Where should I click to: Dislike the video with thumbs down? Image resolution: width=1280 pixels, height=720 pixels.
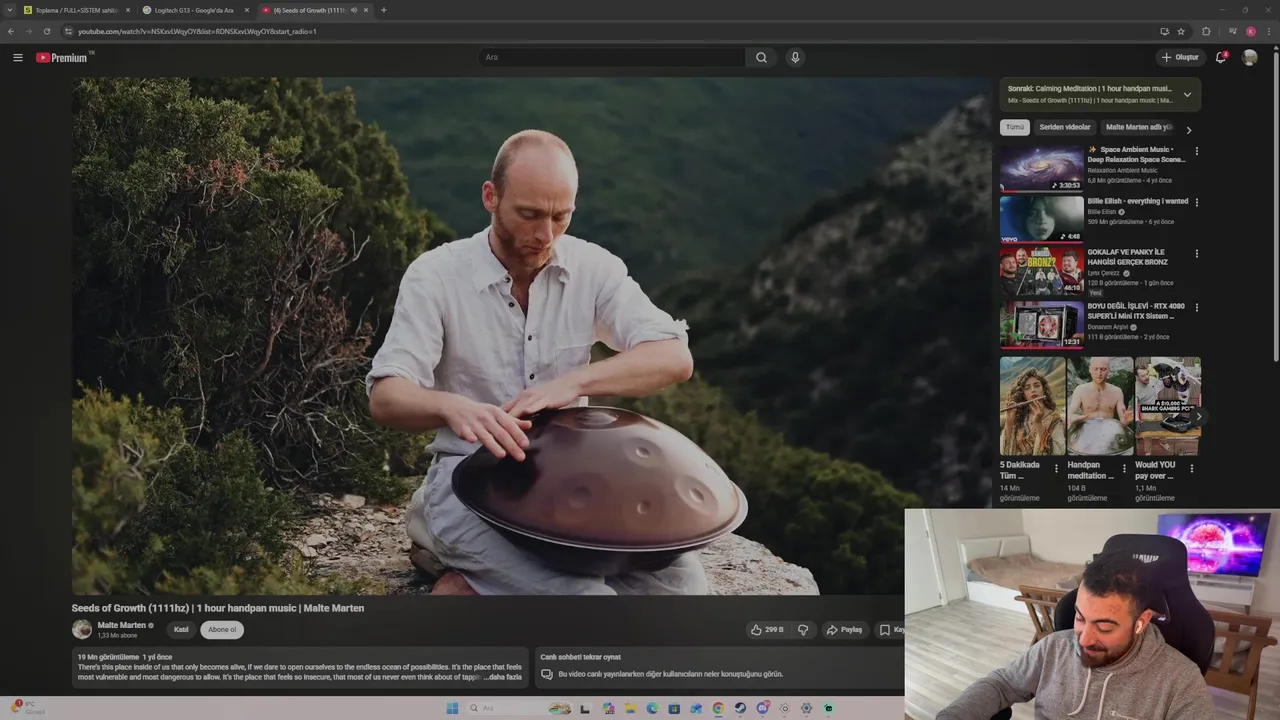point(802,630)
